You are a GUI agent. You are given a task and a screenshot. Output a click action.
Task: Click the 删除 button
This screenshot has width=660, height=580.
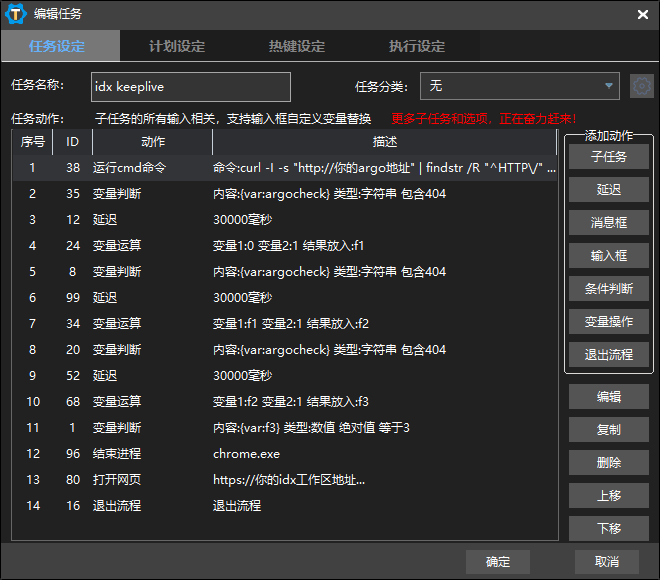(609, 463)
